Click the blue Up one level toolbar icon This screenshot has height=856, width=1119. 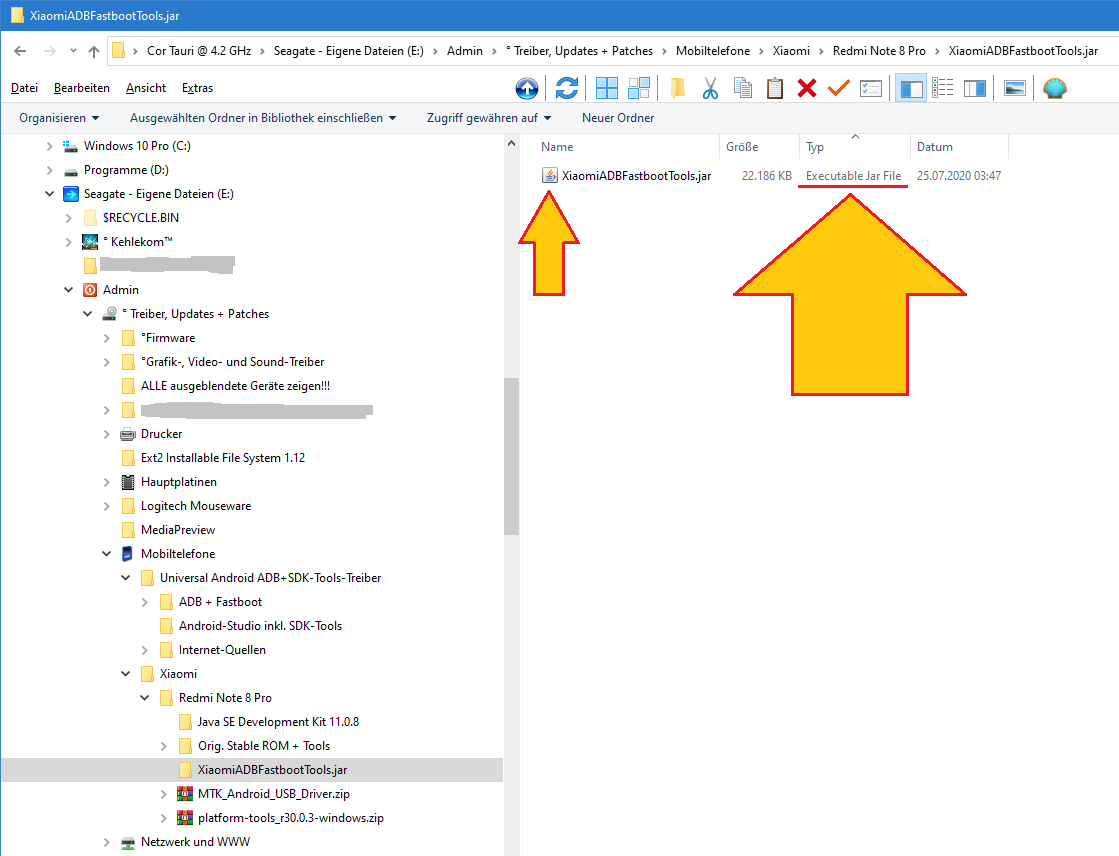point(527,89)
